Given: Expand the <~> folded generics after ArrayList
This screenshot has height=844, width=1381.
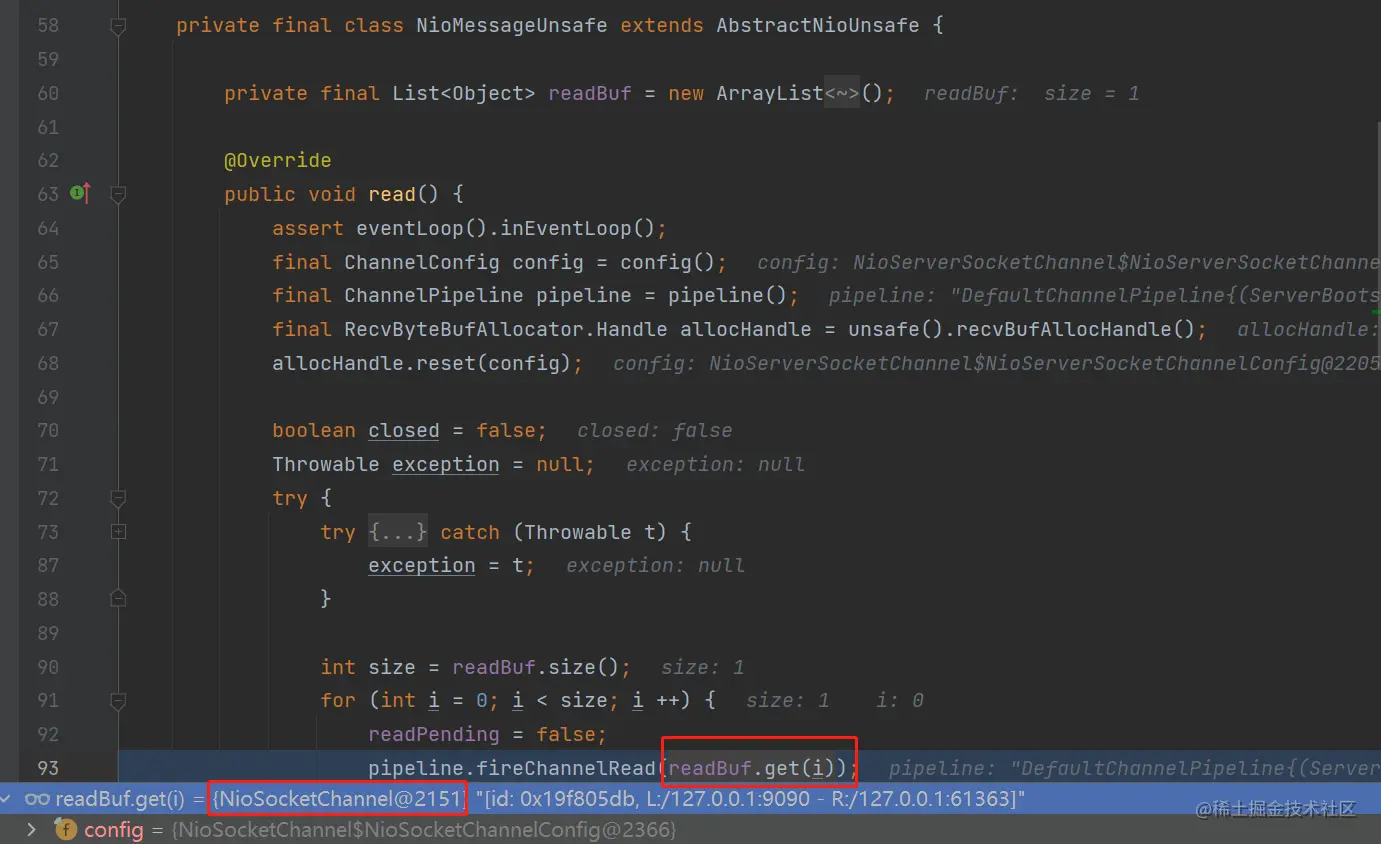Looking at the screenshot, I should coord(842,93).
